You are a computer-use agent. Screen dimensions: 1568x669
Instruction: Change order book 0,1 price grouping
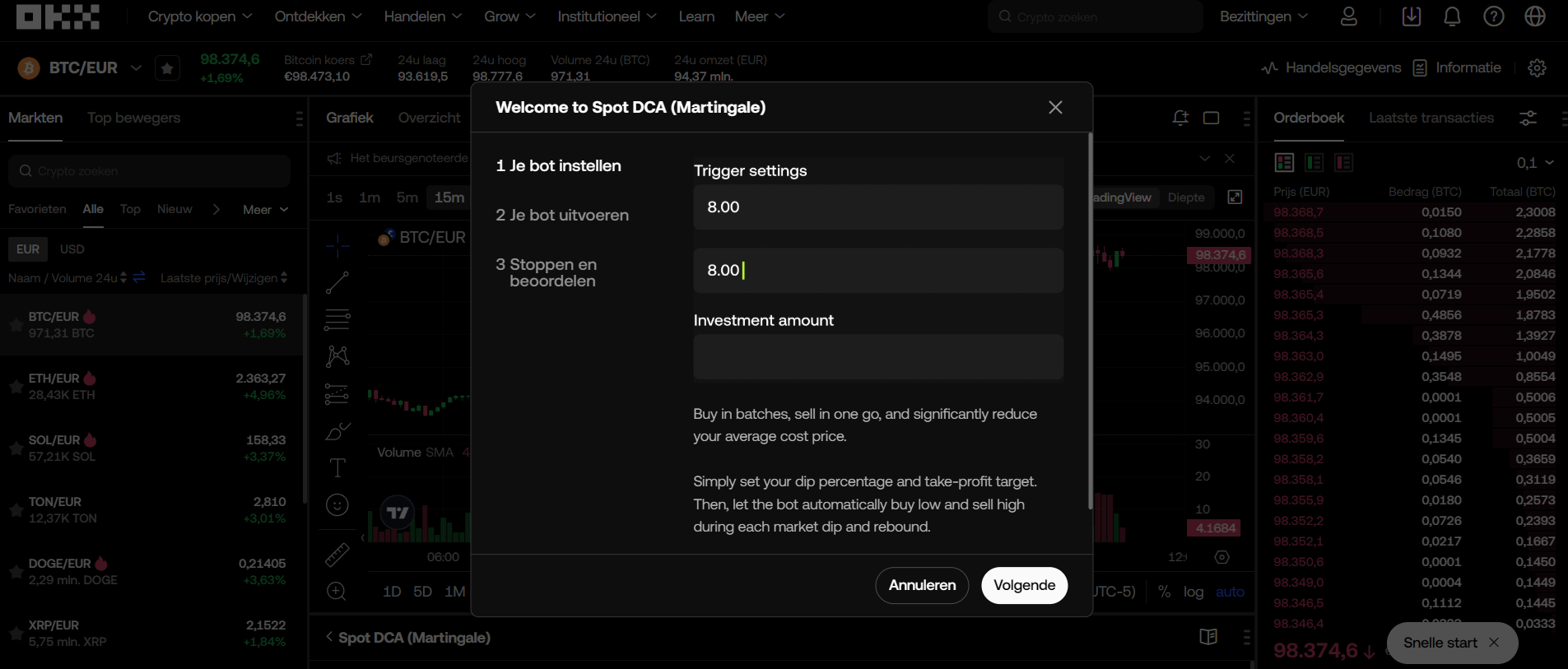(x=1535, y=163)
